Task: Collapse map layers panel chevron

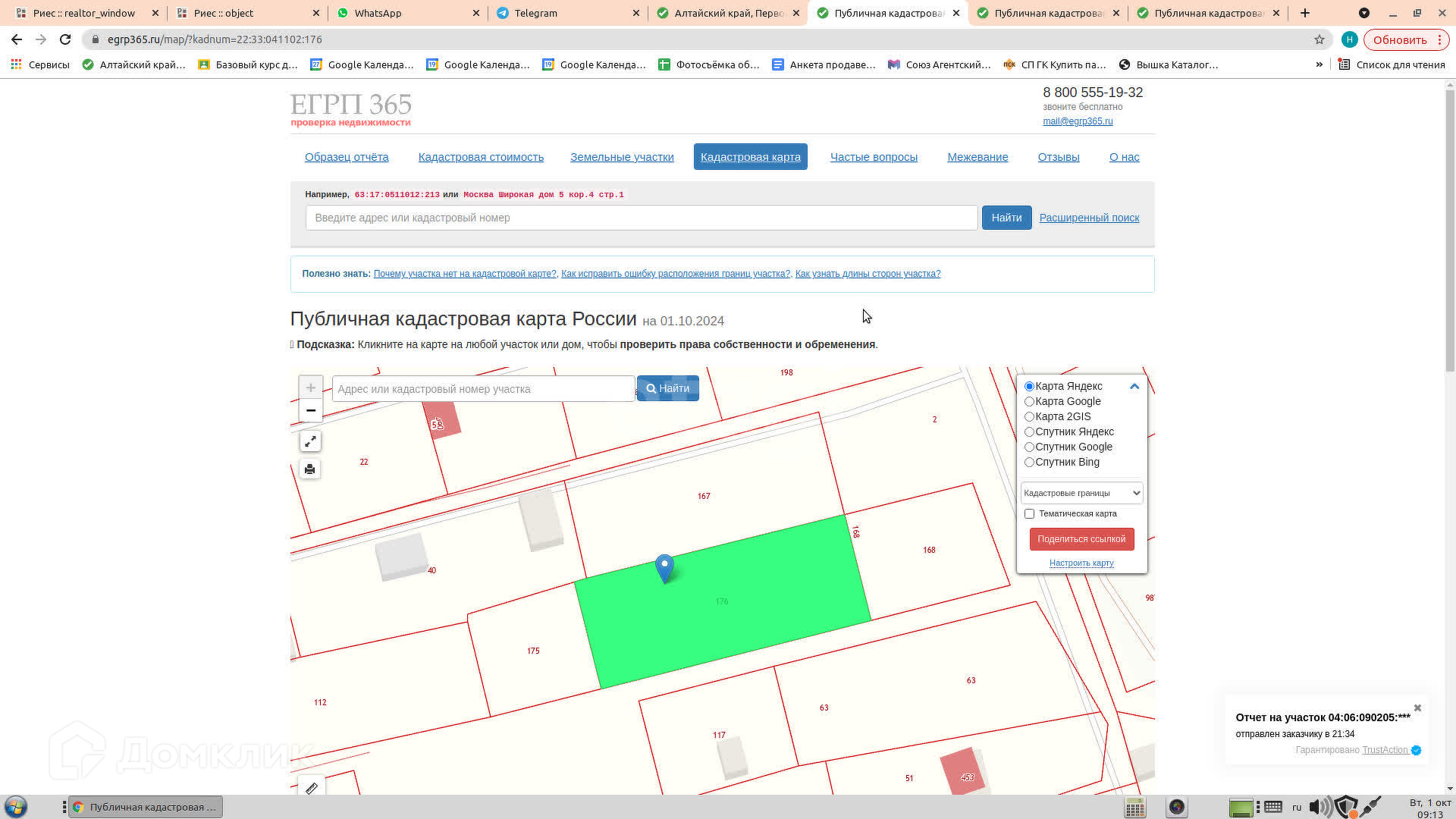Action: point(1134,386)
